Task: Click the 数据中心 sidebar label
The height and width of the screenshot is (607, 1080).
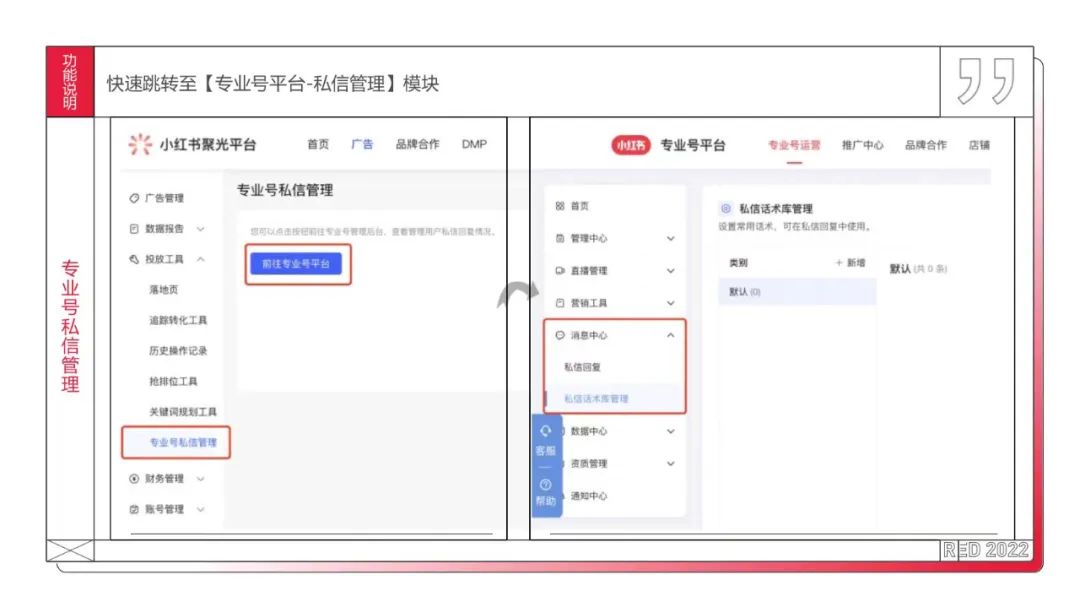Action: click(589, 431)
